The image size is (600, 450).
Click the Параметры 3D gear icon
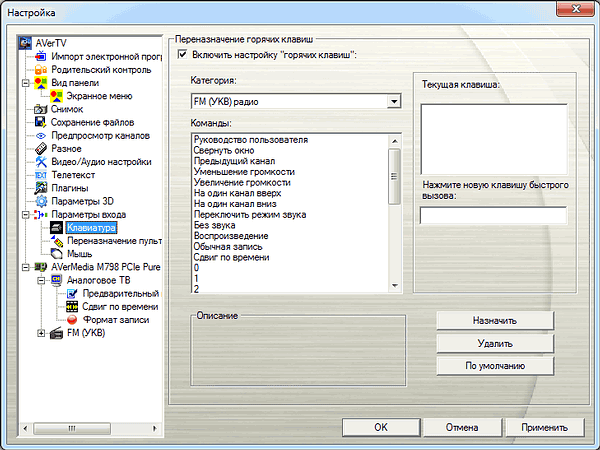click(41, 201)
